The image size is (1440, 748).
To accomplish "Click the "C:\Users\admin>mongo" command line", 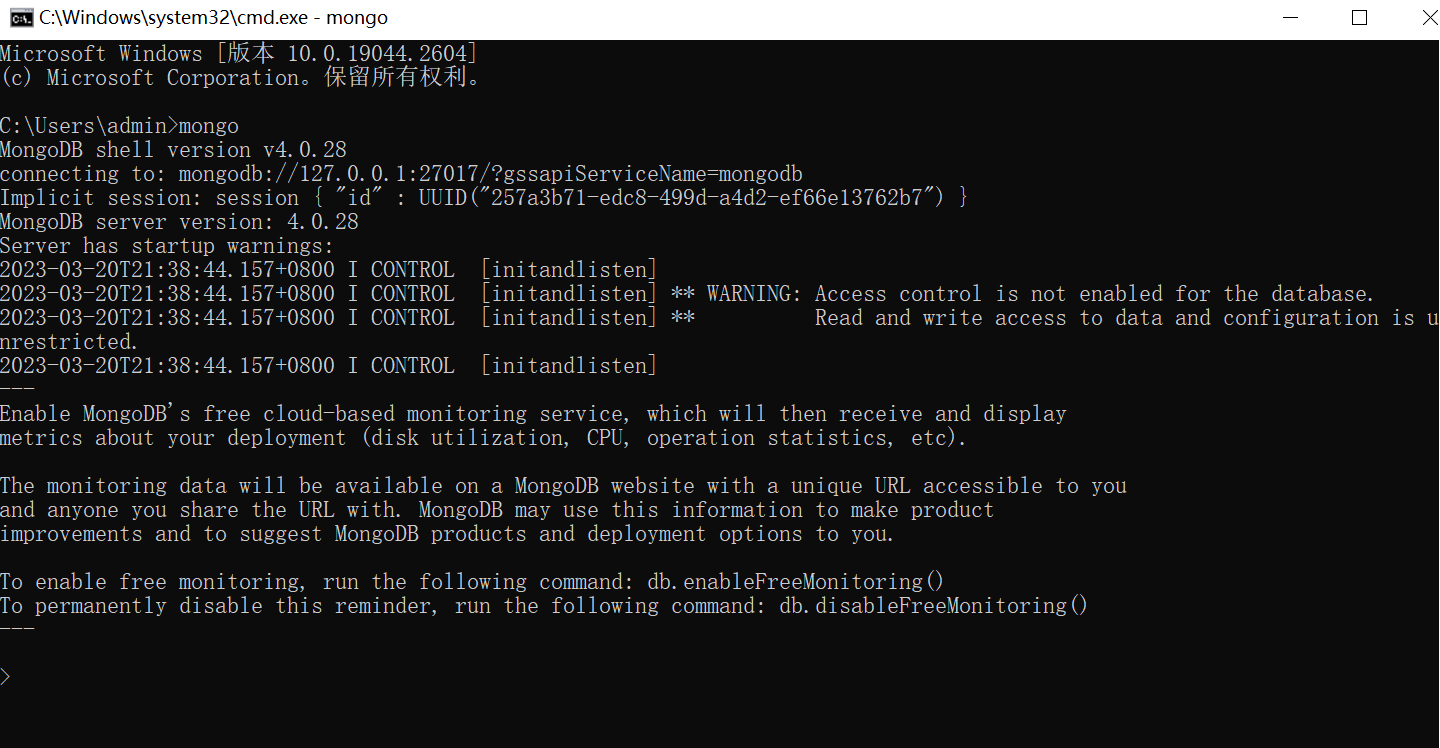I will point(120,126).
